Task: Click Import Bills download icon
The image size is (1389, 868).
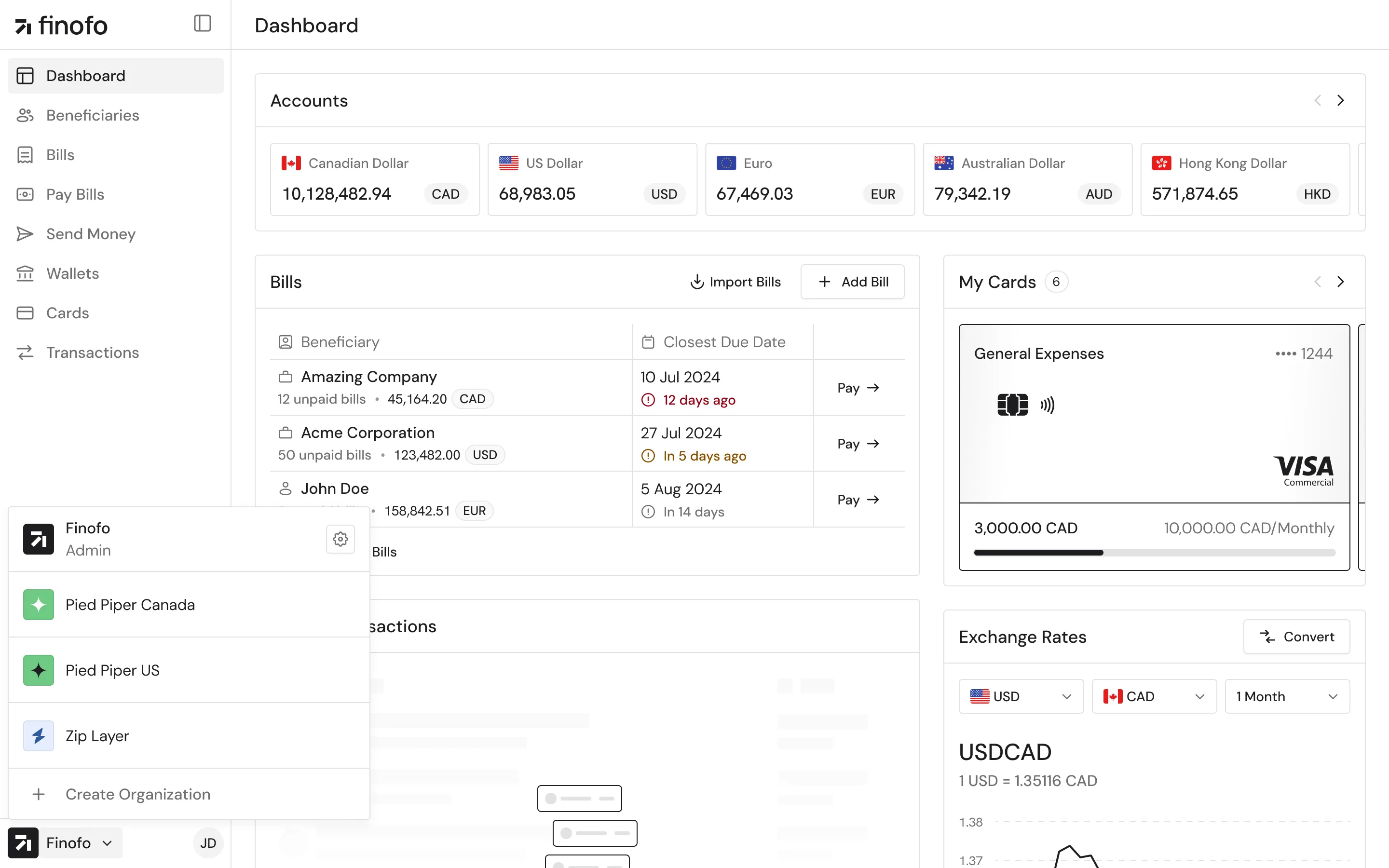Action: tap(697, 282)
